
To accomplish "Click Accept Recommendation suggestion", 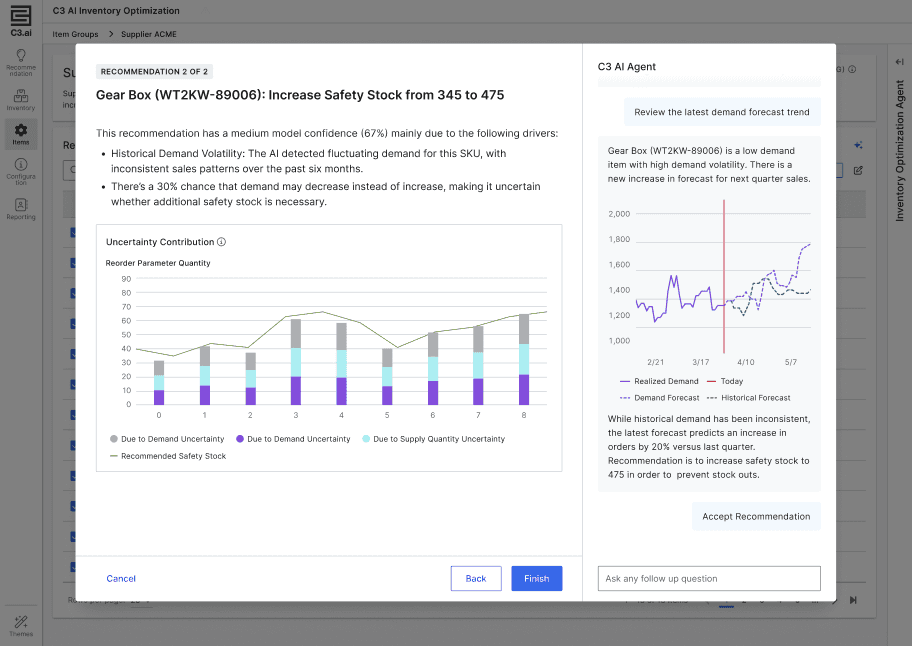I will (756, 516).
